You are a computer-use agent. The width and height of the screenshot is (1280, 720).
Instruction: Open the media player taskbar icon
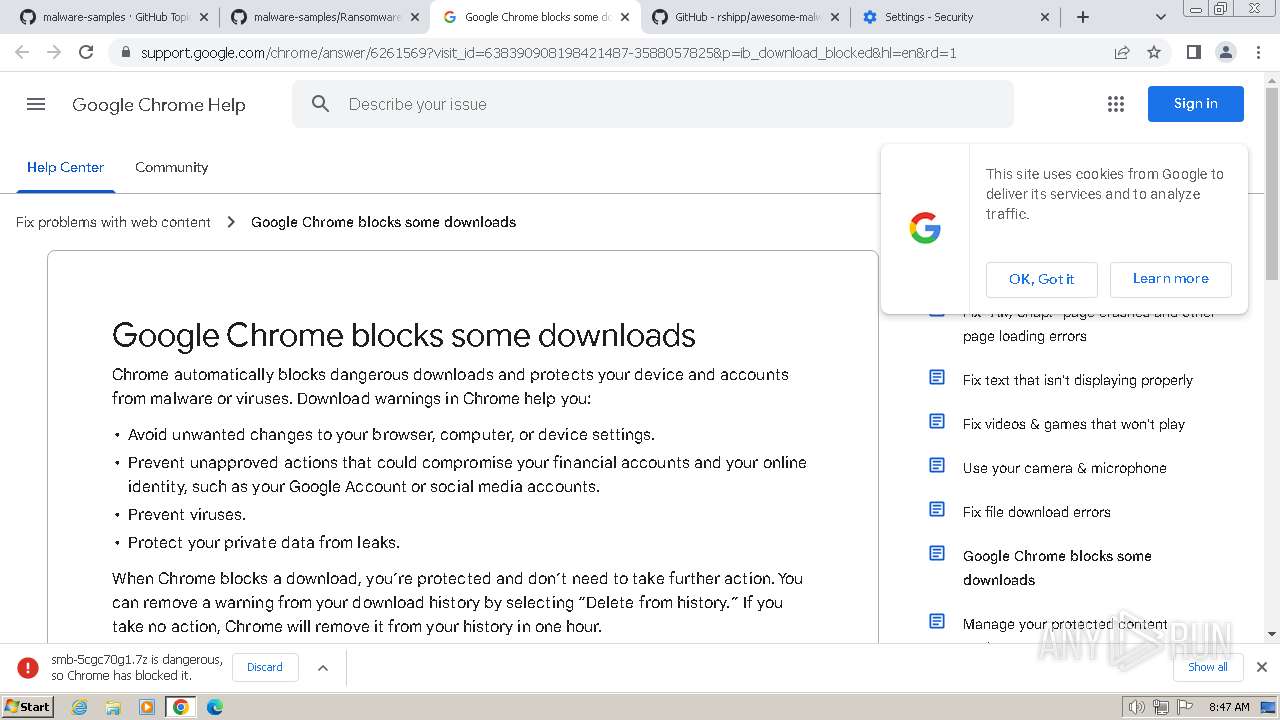(147, 707)
